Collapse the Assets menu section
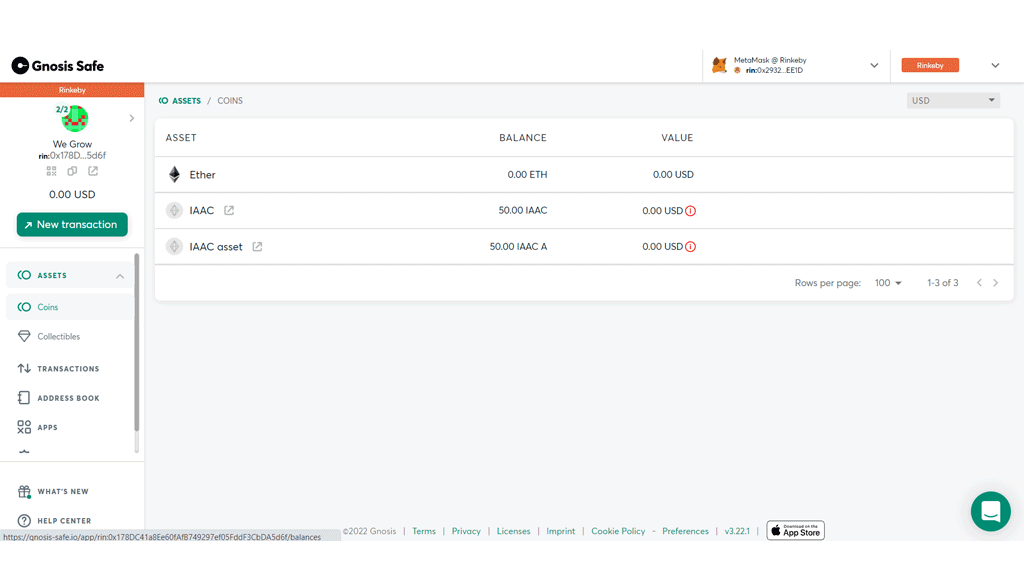The height and width of the screenshot is (576, 1024). [x=120, y=276]
